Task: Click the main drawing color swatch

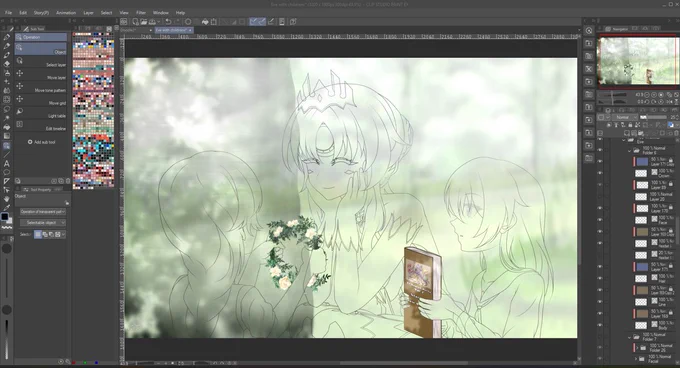Action: tap(4, 216)
